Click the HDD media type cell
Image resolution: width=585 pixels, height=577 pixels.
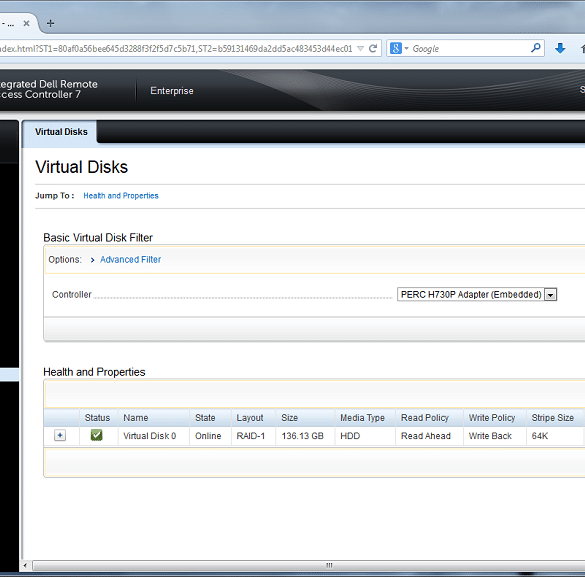(350, 436)
